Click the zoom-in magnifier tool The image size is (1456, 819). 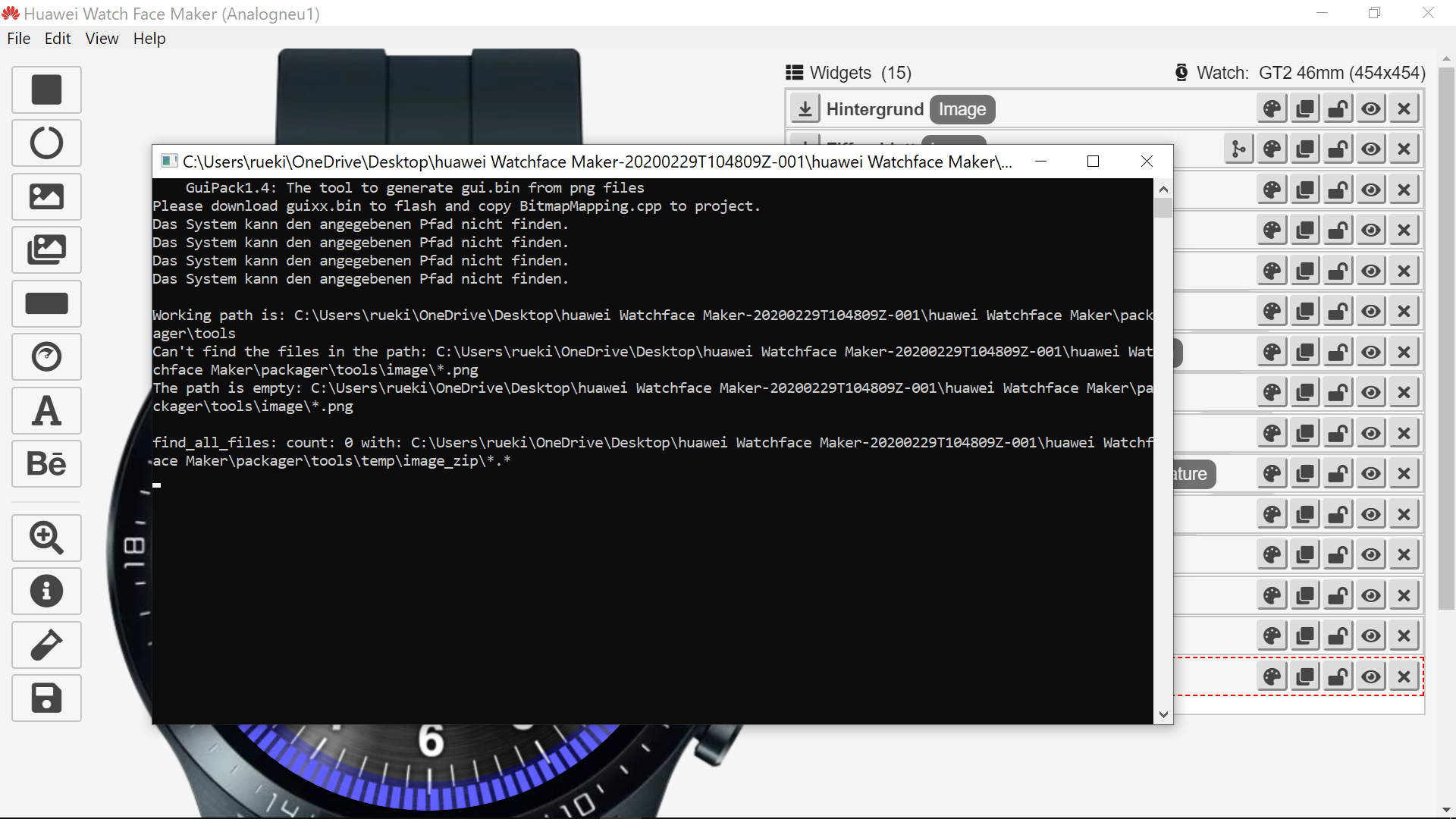pyautogui.click(x=46, y=538)
